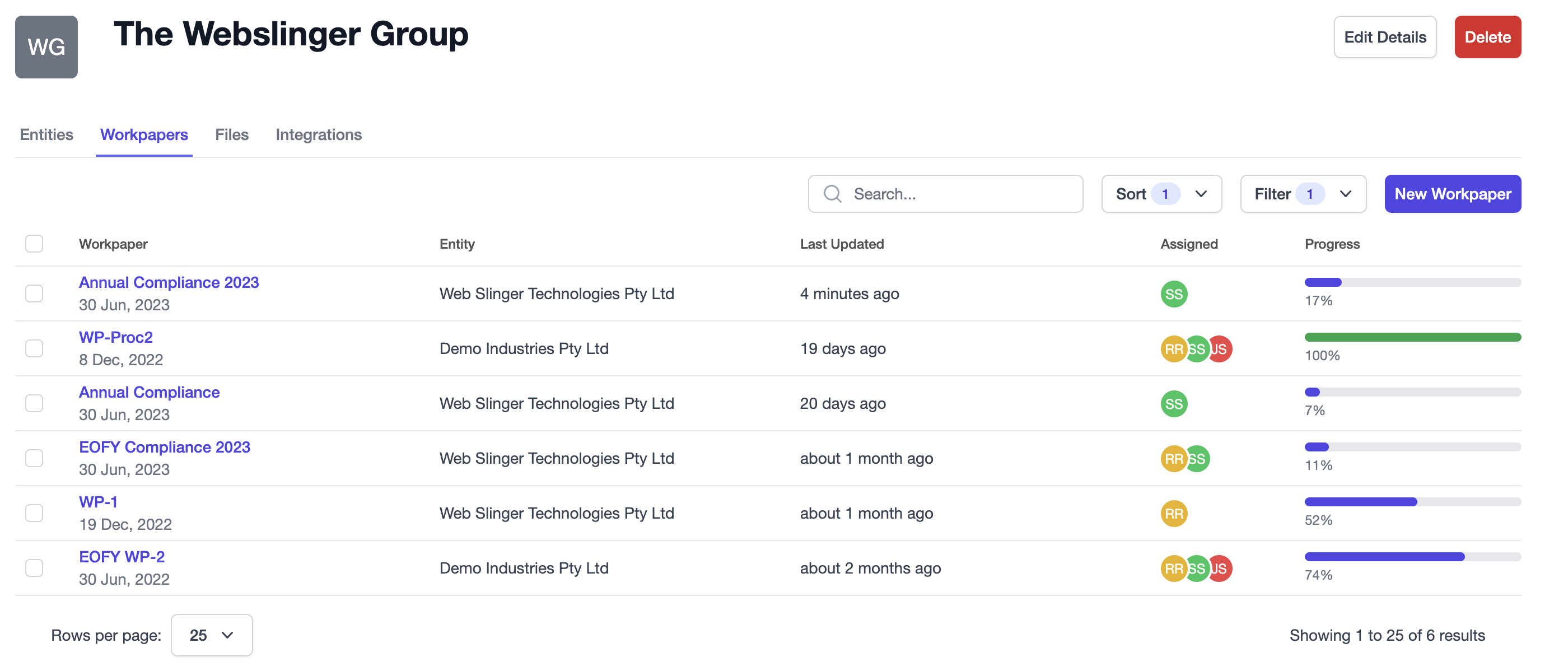The image size is (1568, 671).
Task: Toggle the checkbox for EOFY Compliance 2023
Action: pyautogui.click(x=34, y=457)
